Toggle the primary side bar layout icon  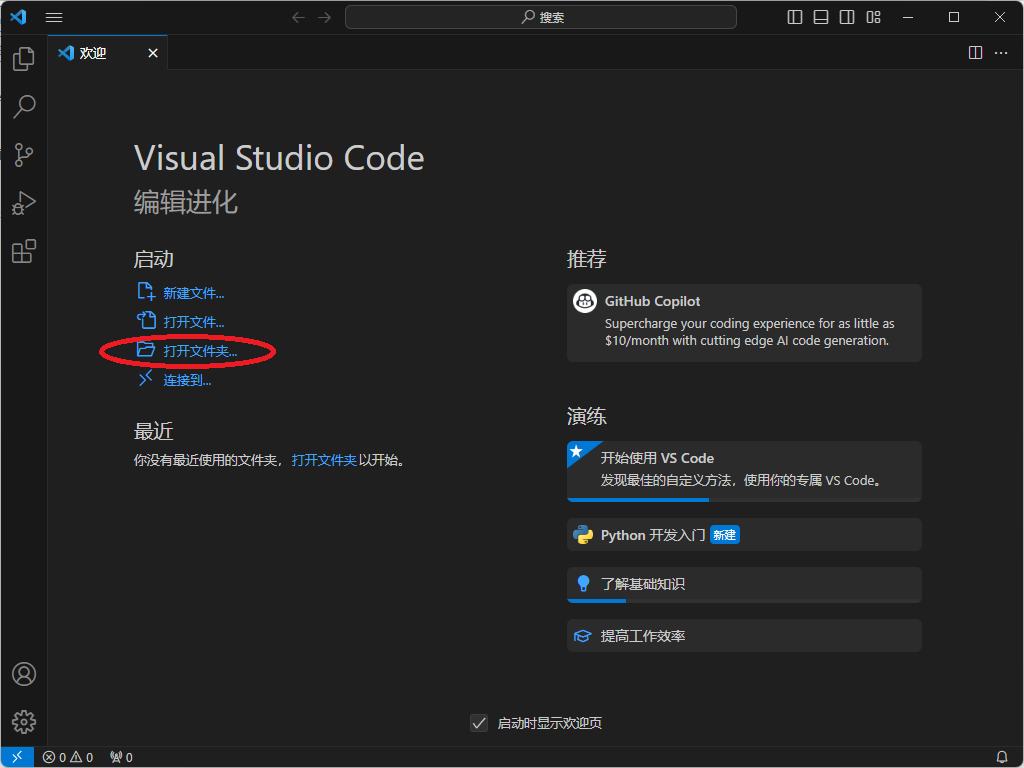point(795,18)
